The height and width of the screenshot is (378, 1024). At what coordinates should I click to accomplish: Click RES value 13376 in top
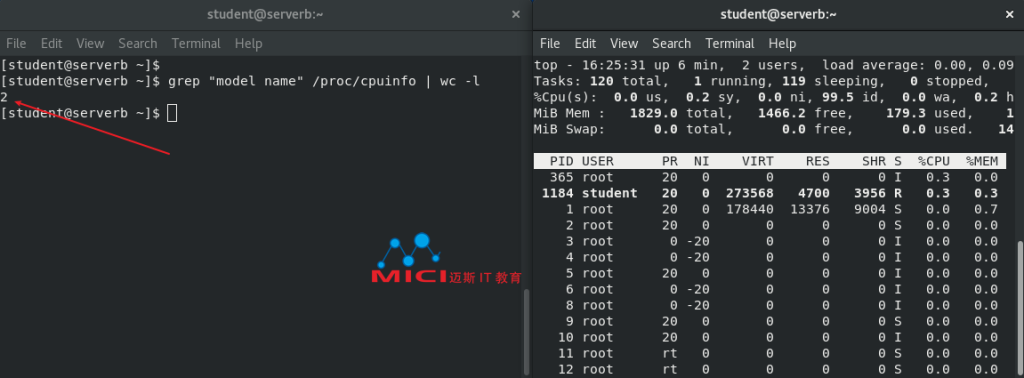pos(810,209)
